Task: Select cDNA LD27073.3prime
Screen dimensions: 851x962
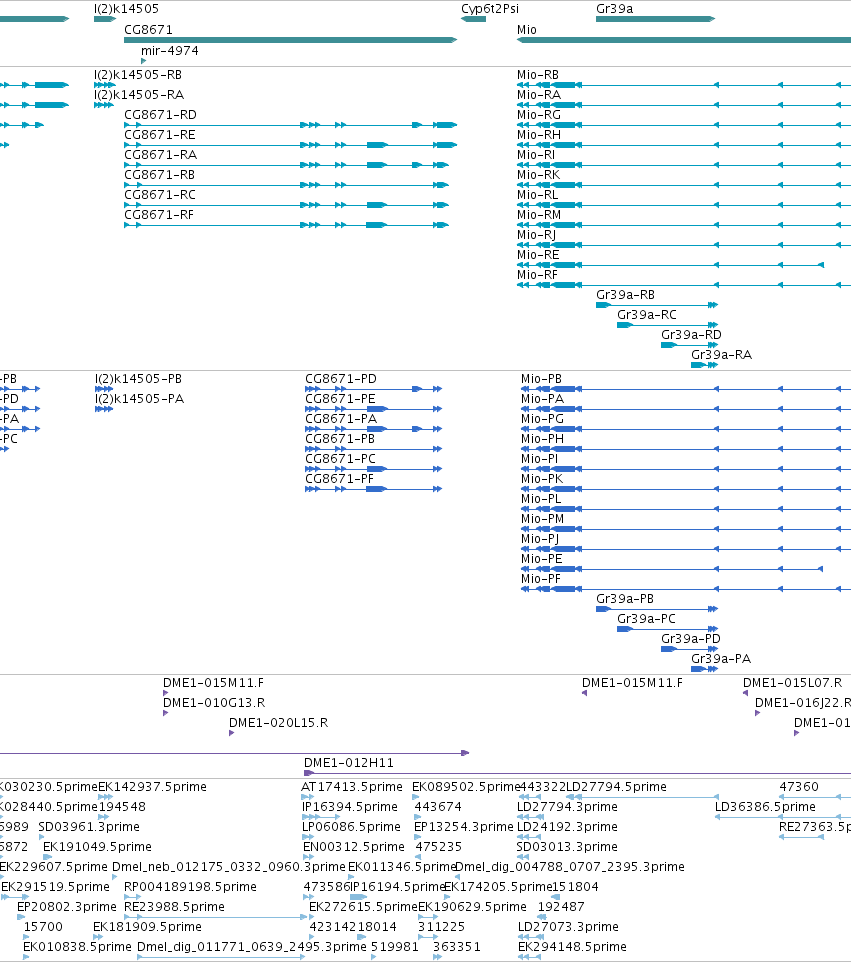Action: point(568,927)
